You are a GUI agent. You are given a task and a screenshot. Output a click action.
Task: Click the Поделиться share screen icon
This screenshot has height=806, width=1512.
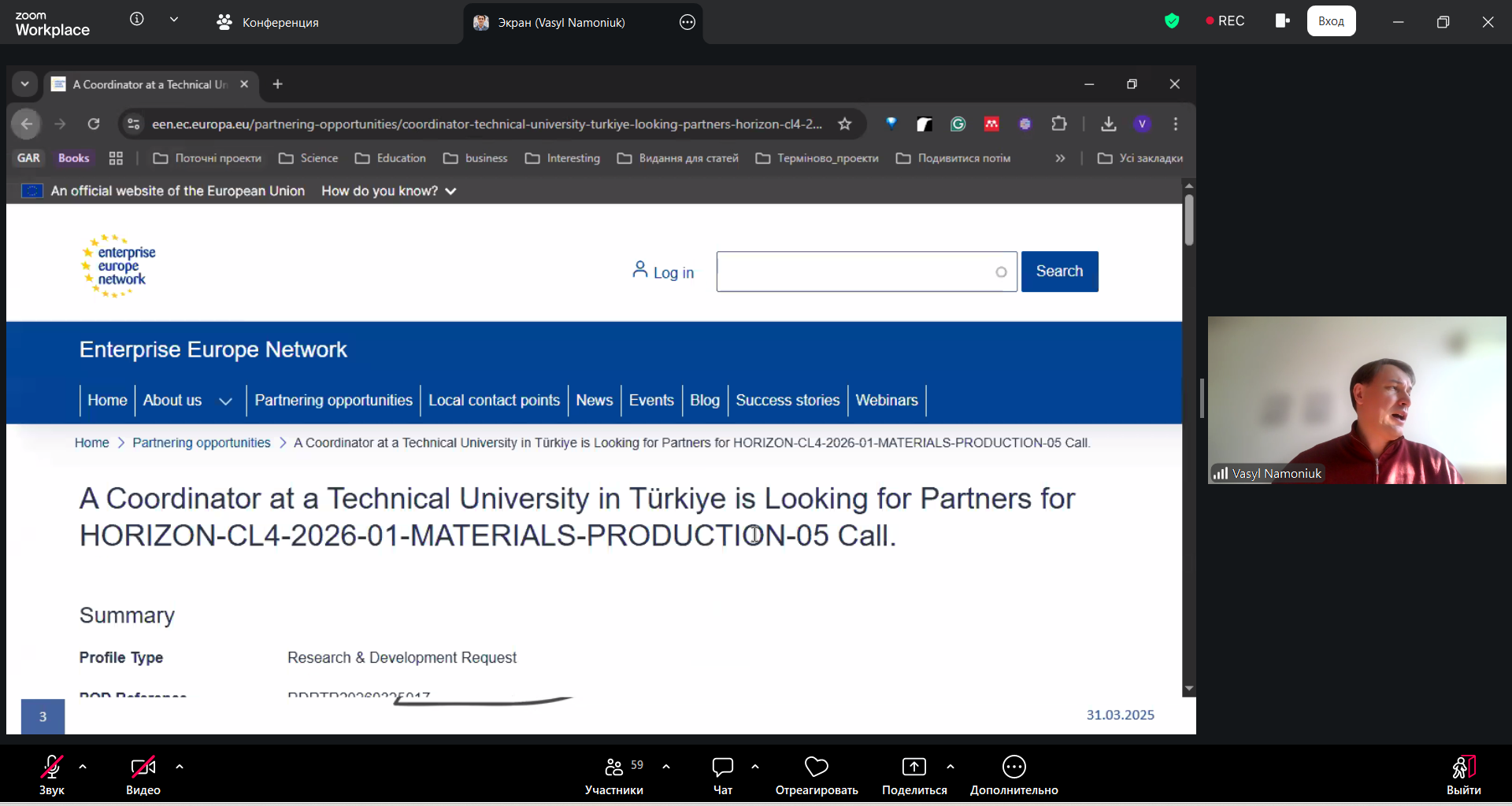913,767
